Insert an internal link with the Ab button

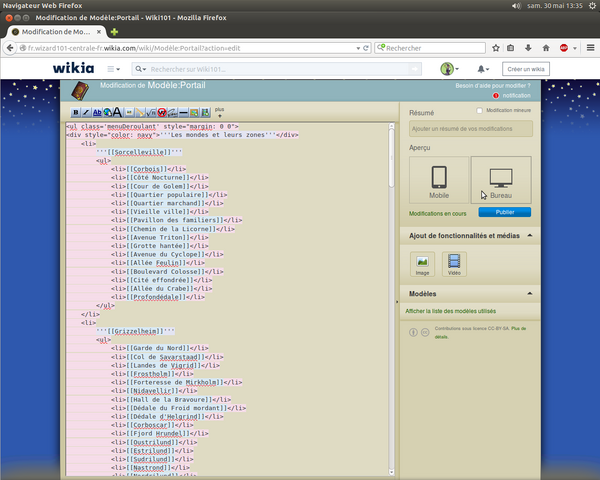coord(97,113)
